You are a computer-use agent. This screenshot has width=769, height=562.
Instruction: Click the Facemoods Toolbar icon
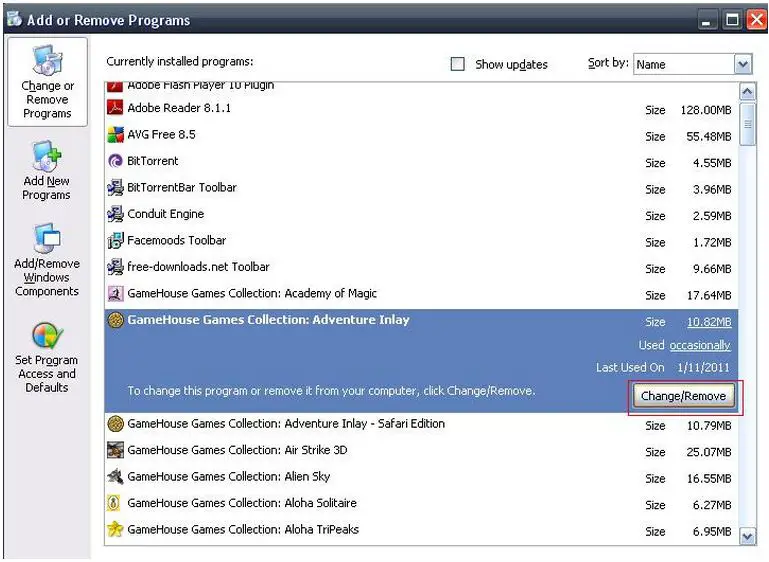(x=115, y=240)
